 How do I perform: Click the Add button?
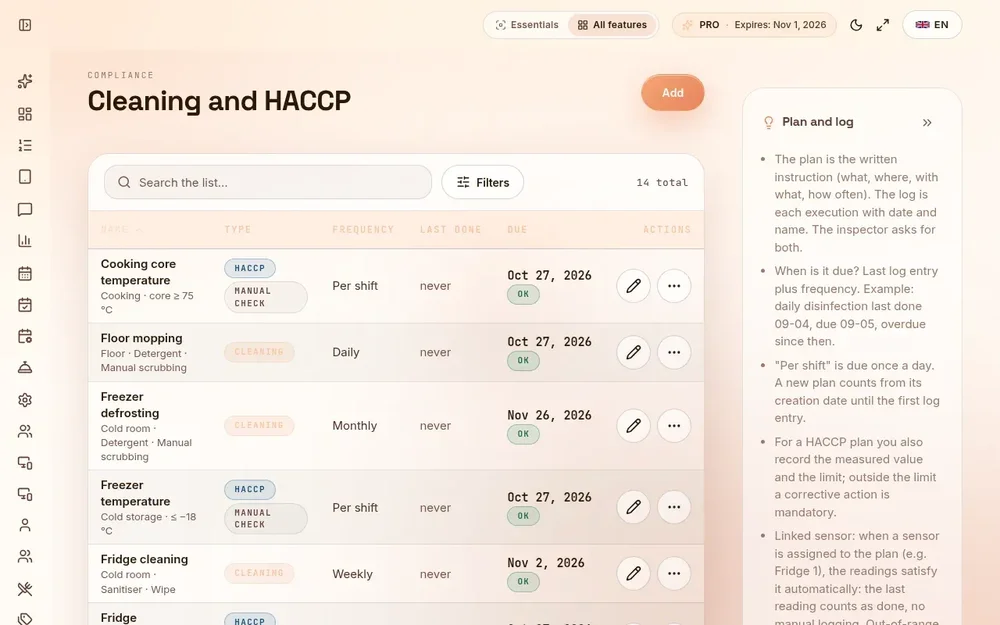coord(673,92)
